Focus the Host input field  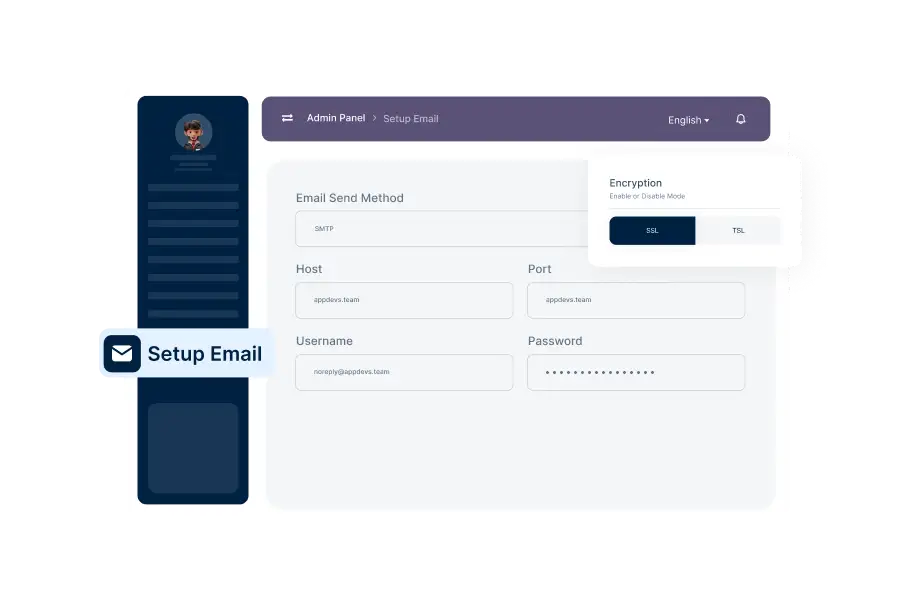tap(404, 300)
